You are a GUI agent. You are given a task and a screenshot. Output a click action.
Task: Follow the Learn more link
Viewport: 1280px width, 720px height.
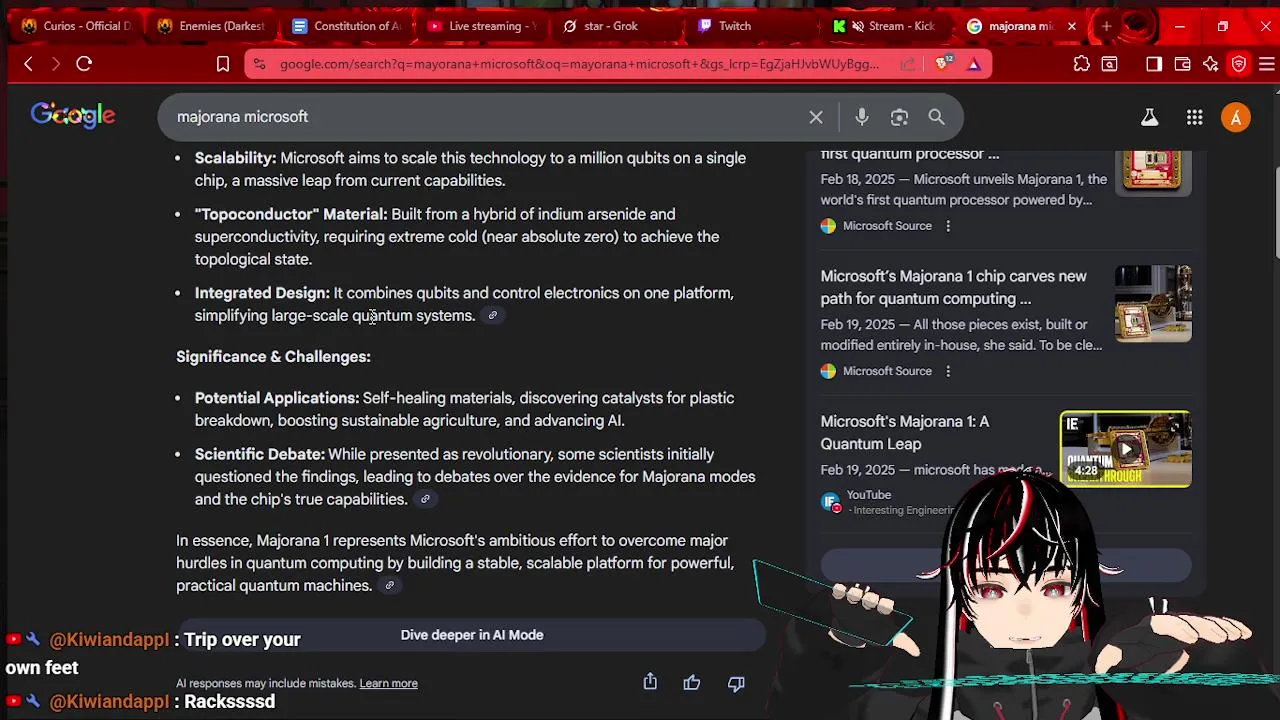388,683
